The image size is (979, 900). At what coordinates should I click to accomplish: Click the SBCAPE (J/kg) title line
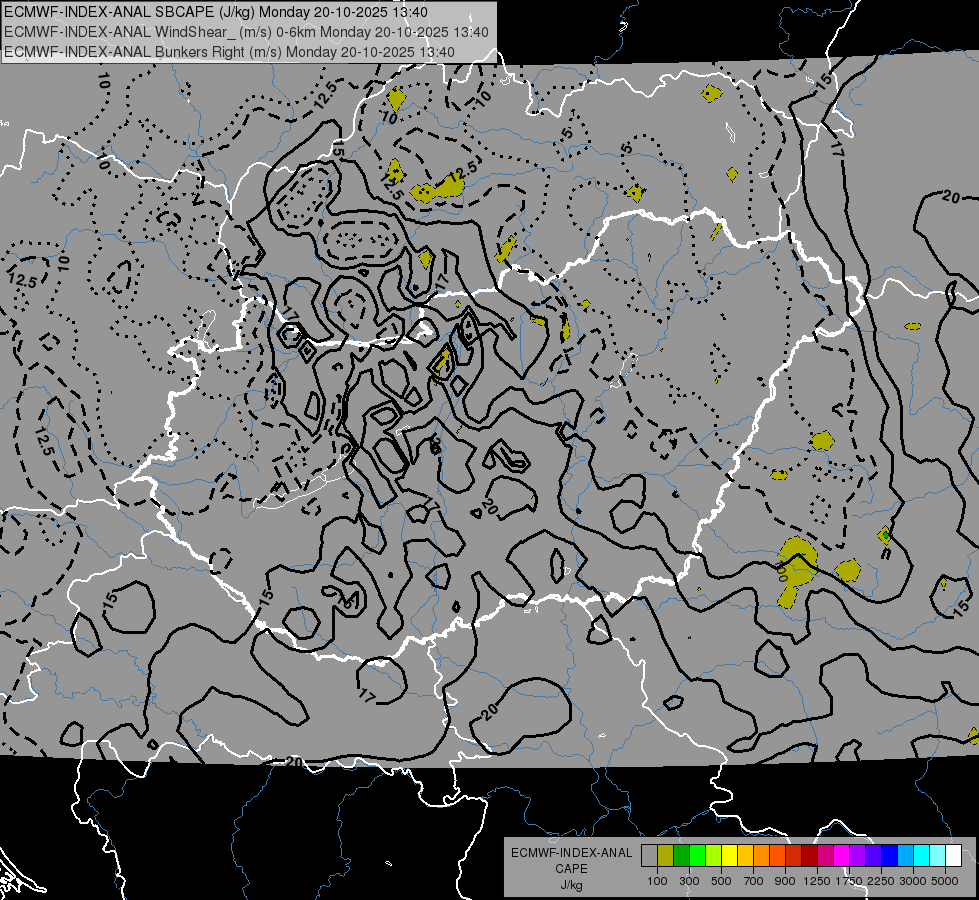point(215,12)
